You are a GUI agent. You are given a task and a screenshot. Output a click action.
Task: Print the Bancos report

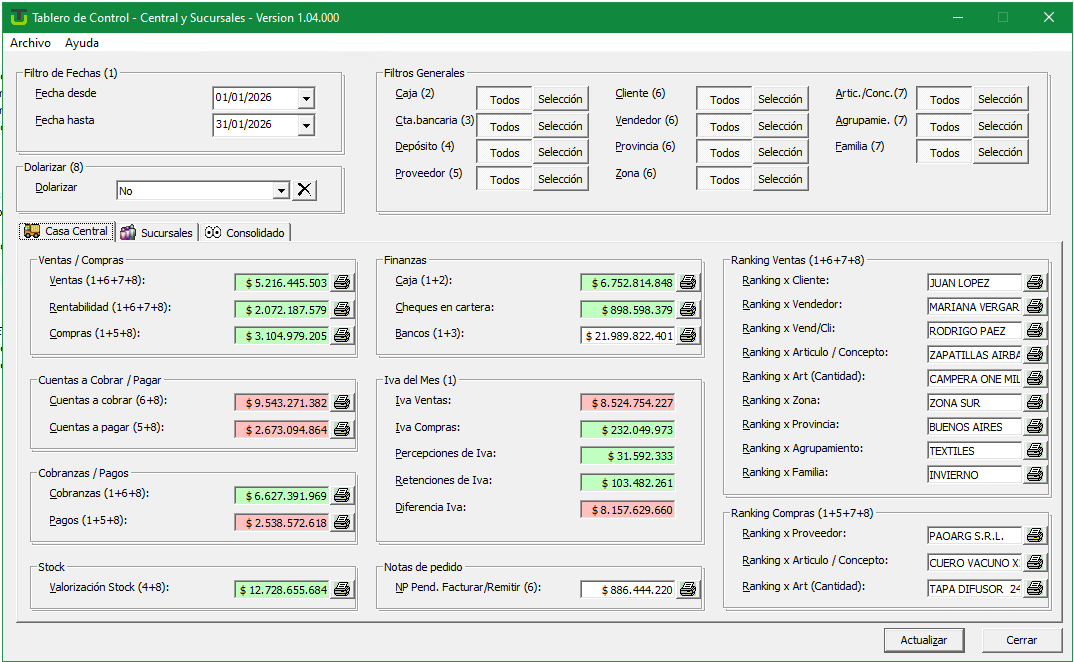[x=688, y=336]
